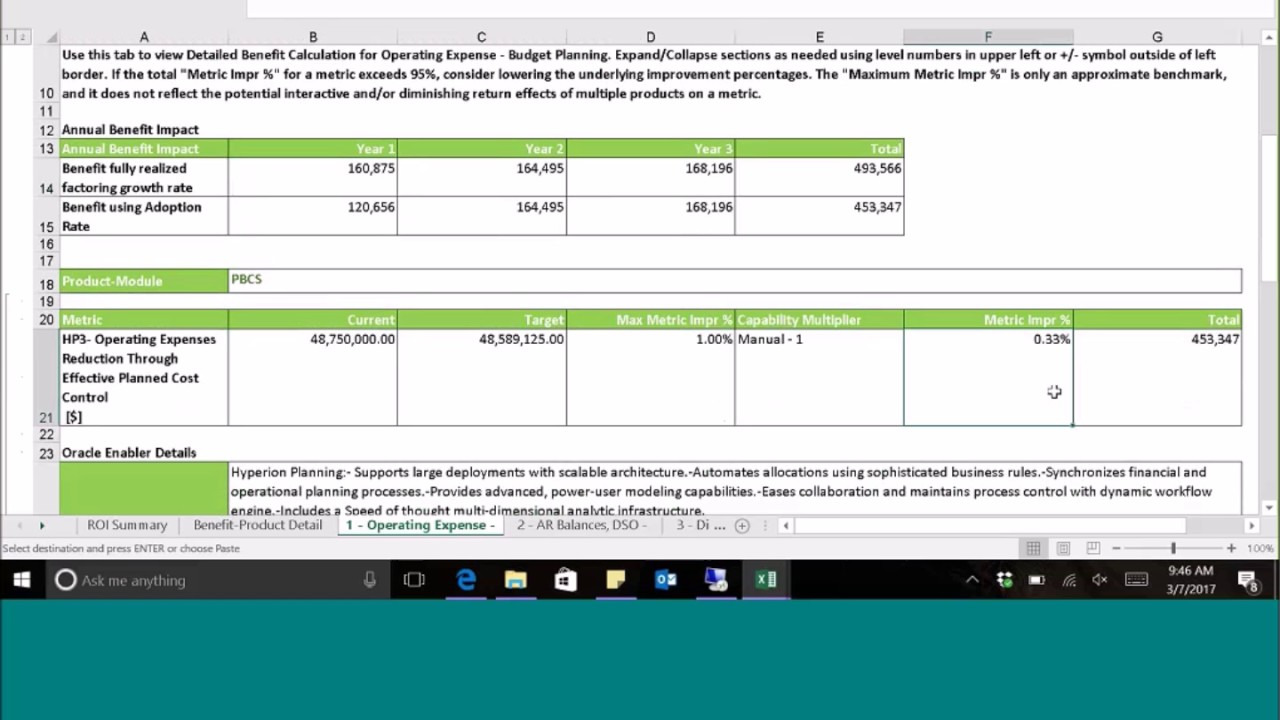Select the Metric Impr % cell 0.33%
This screenshot has height=720, width=1280.
tap(988, 377)
